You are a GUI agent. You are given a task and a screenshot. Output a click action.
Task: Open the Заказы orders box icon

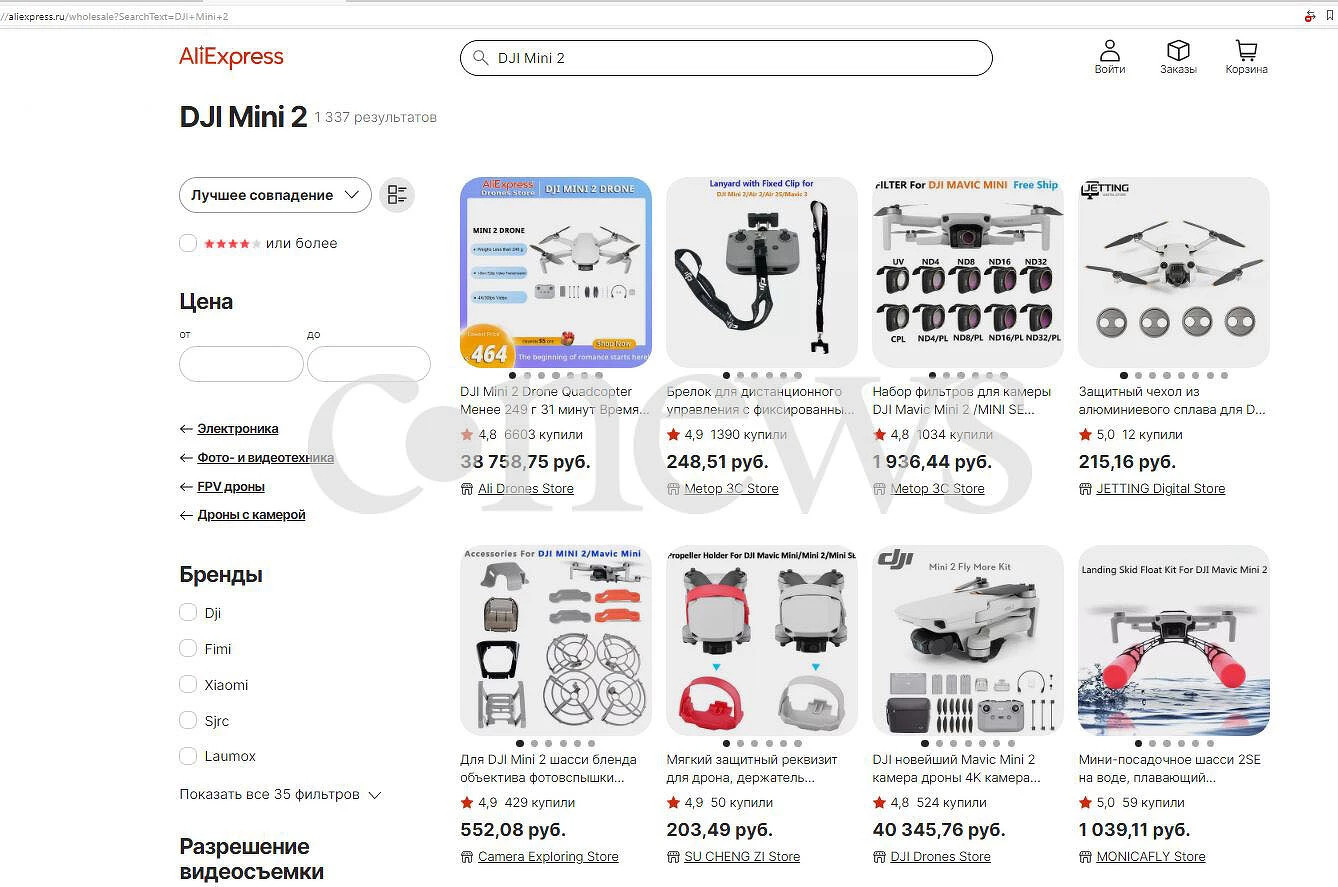(x=1178, y=50)
